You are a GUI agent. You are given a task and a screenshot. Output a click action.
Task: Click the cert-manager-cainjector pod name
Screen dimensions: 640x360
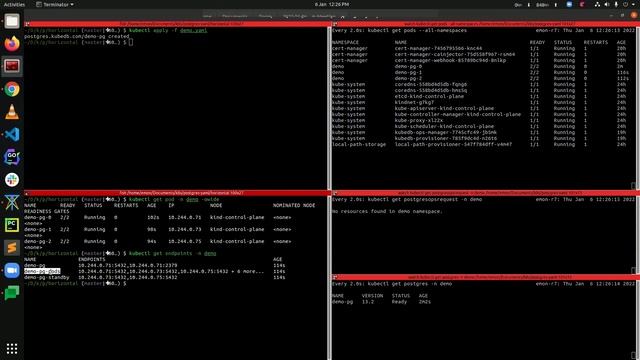(455, 54)
